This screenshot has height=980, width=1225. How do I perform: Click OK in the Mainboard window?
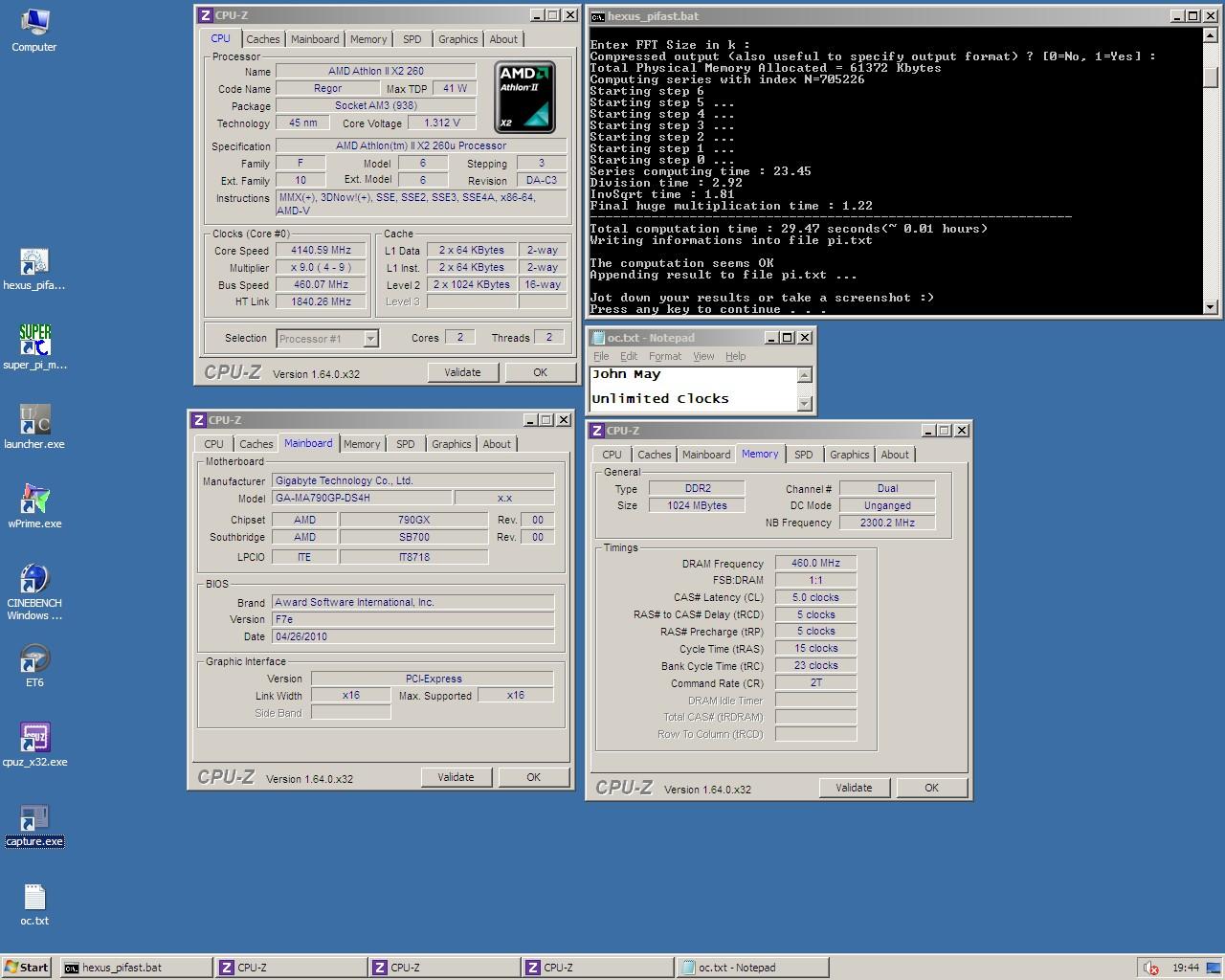click(533, 777)
